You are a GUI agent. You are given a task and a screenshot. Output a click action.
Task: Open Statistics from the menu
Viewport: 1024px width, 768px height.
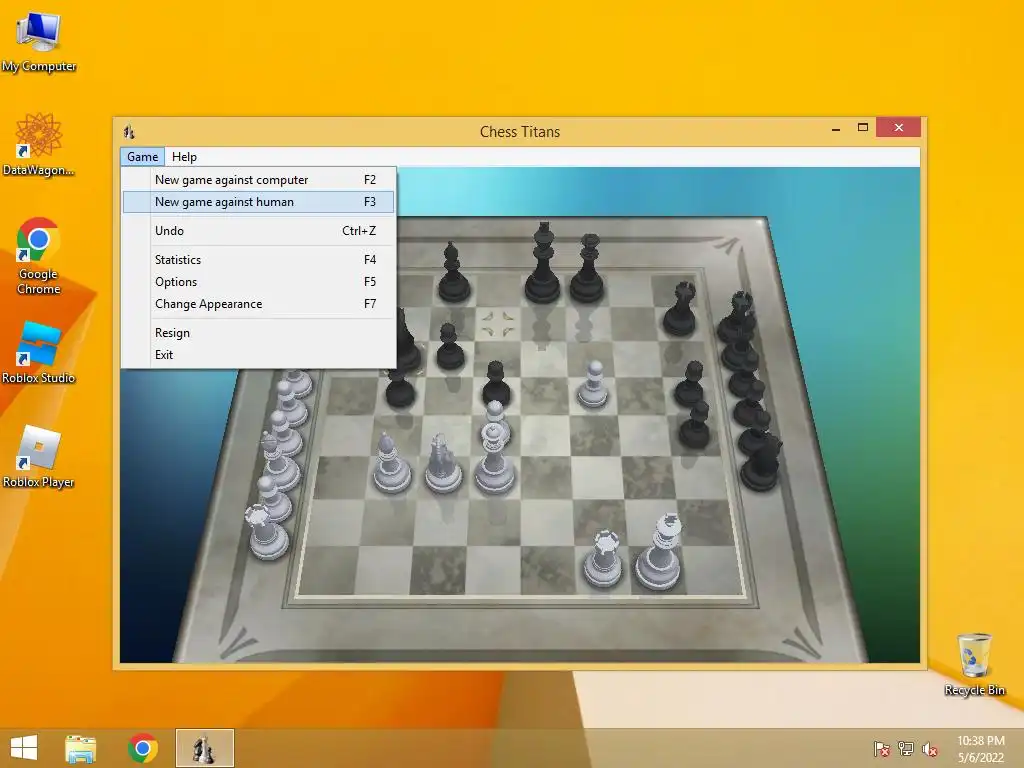coord(259,259)
